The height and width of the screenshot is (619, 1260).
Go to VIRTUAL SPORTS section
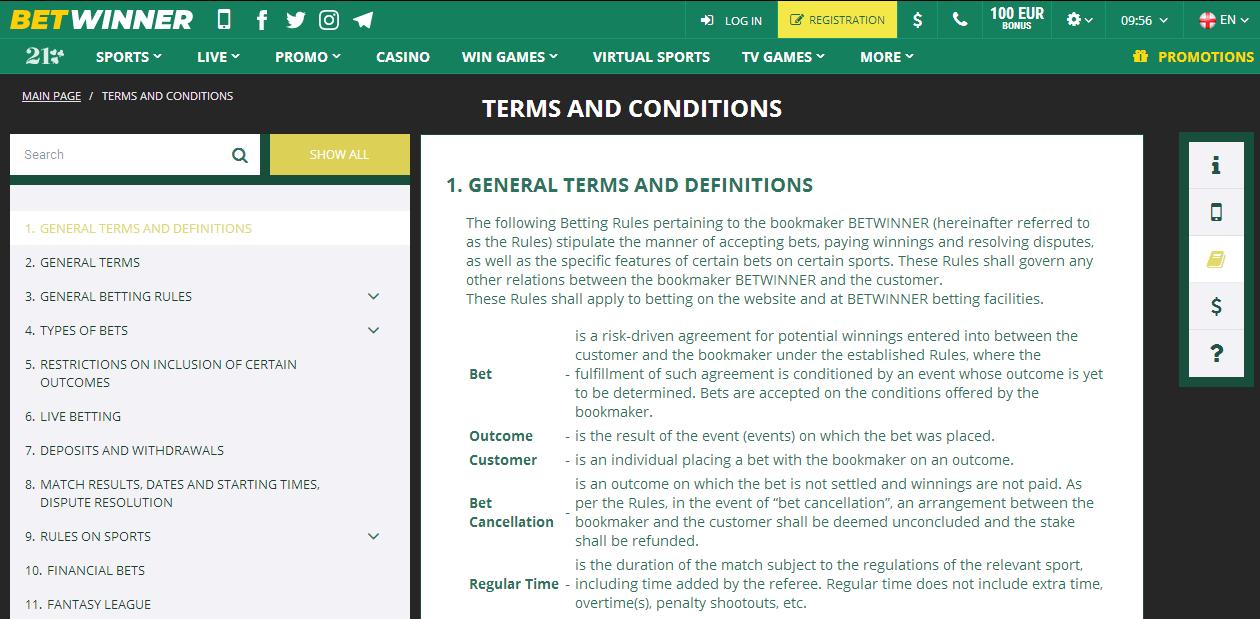651,57
